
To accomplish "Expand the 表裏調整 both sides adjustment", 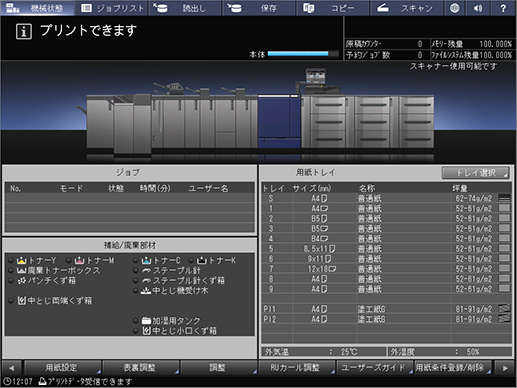I will [x=140, y=368].
